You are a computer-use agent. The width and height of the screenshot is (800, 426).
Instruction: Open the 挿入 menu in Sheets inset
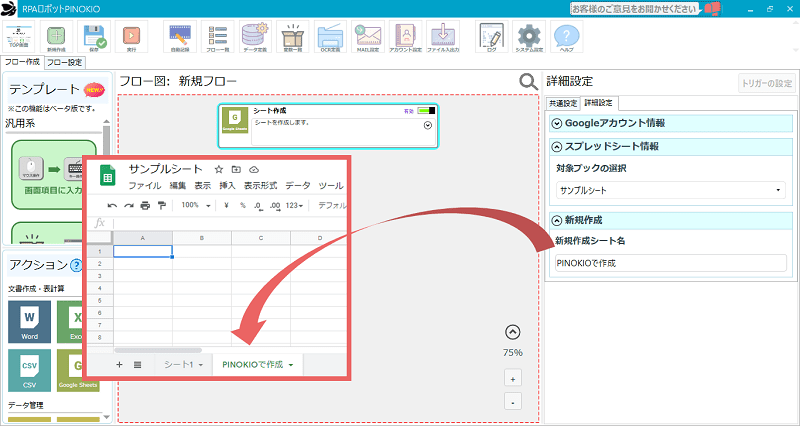(x=227, y=186)
